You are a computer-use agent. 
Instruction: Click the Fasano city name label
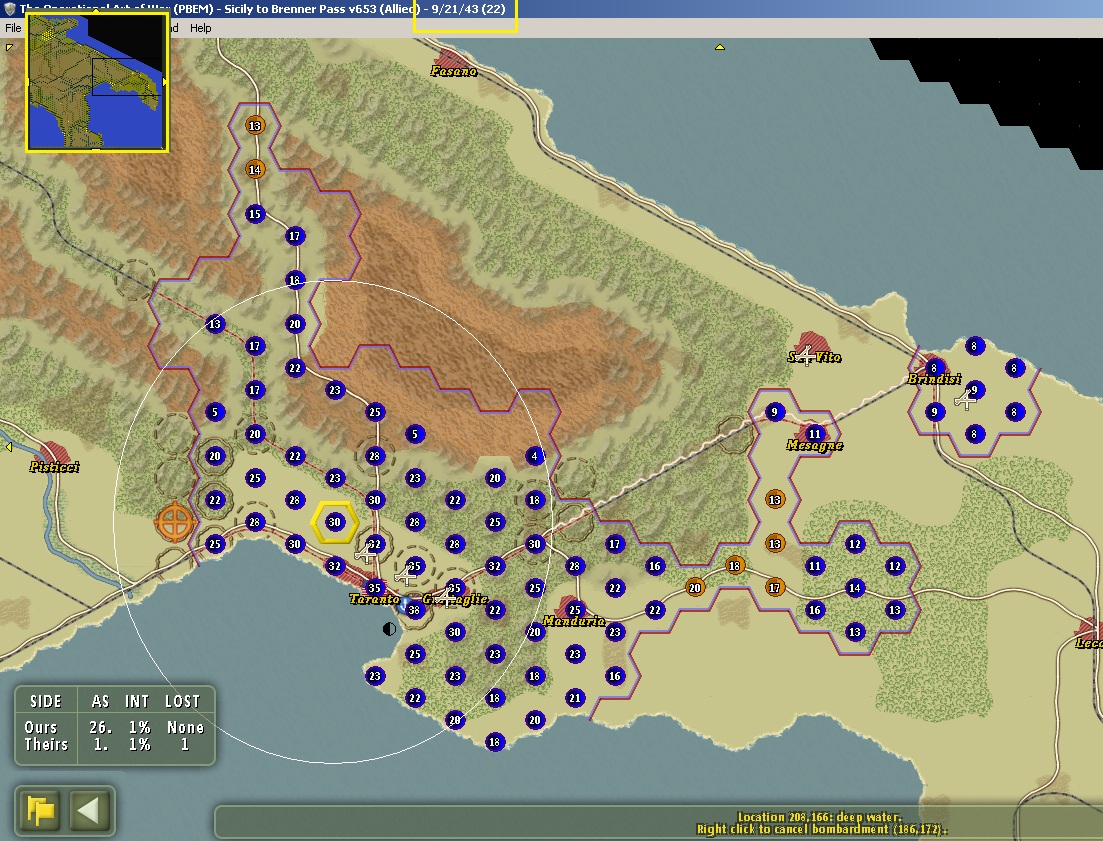click(x=454, y=71)
